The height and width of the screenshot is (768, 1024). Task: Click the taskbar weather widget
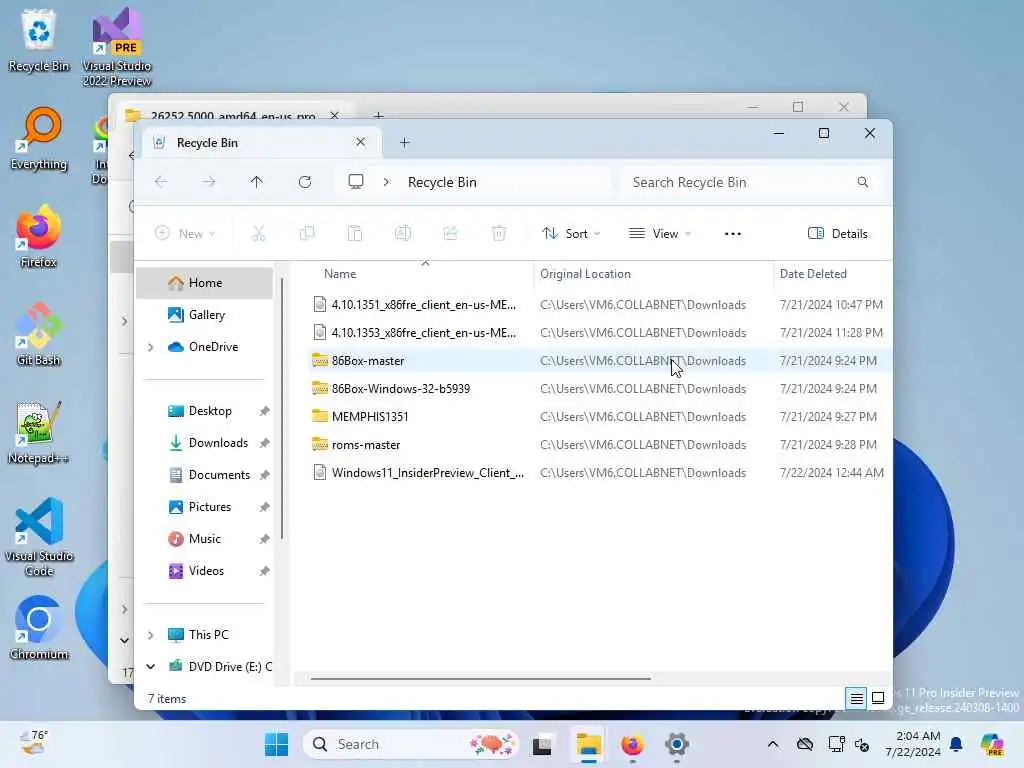(34, 743)
